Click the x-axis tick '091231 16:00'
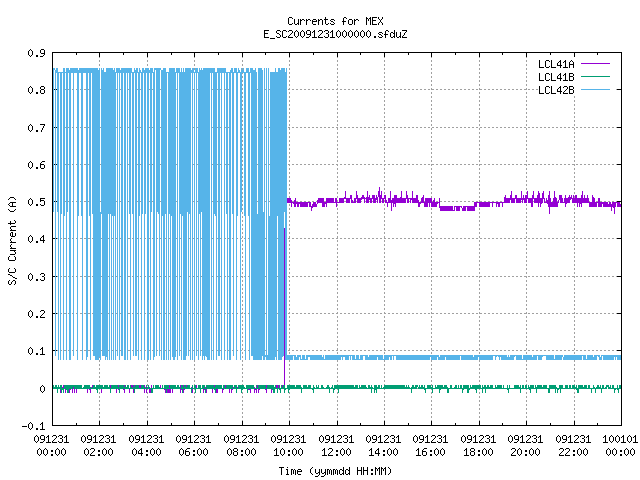 (430, 446)
